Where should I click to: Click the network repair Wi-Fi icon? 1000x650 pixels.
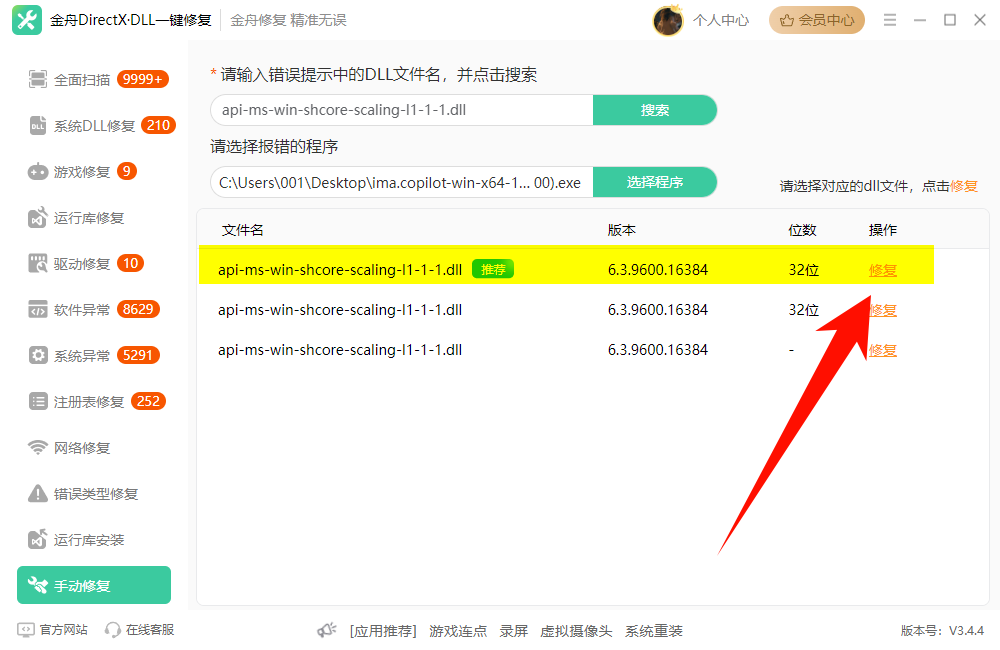(38, 448)
